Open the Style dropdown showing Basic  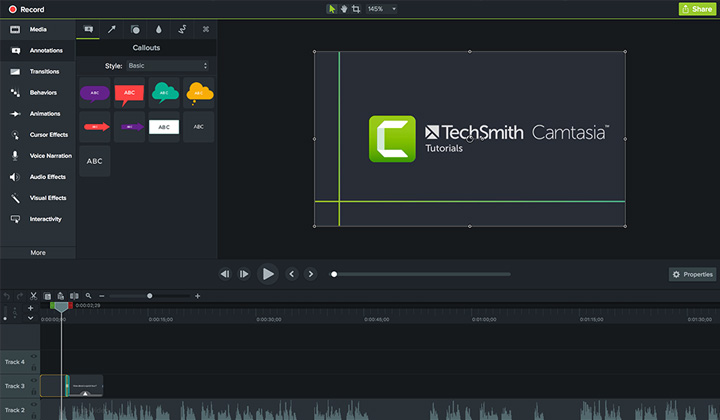click(x=168, y=66)
